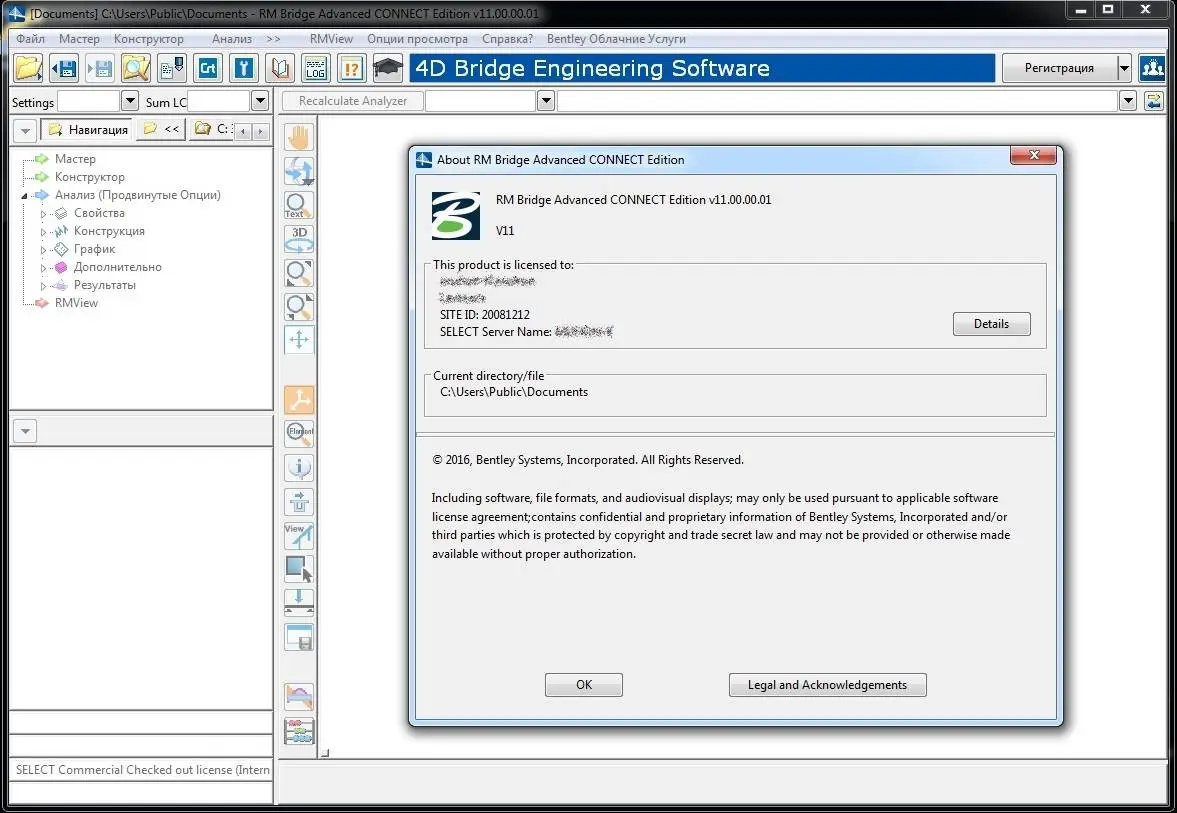This screenshot has width=1177, height=813.
Task: Click inside the Sum LC input field
Action: 218,101
